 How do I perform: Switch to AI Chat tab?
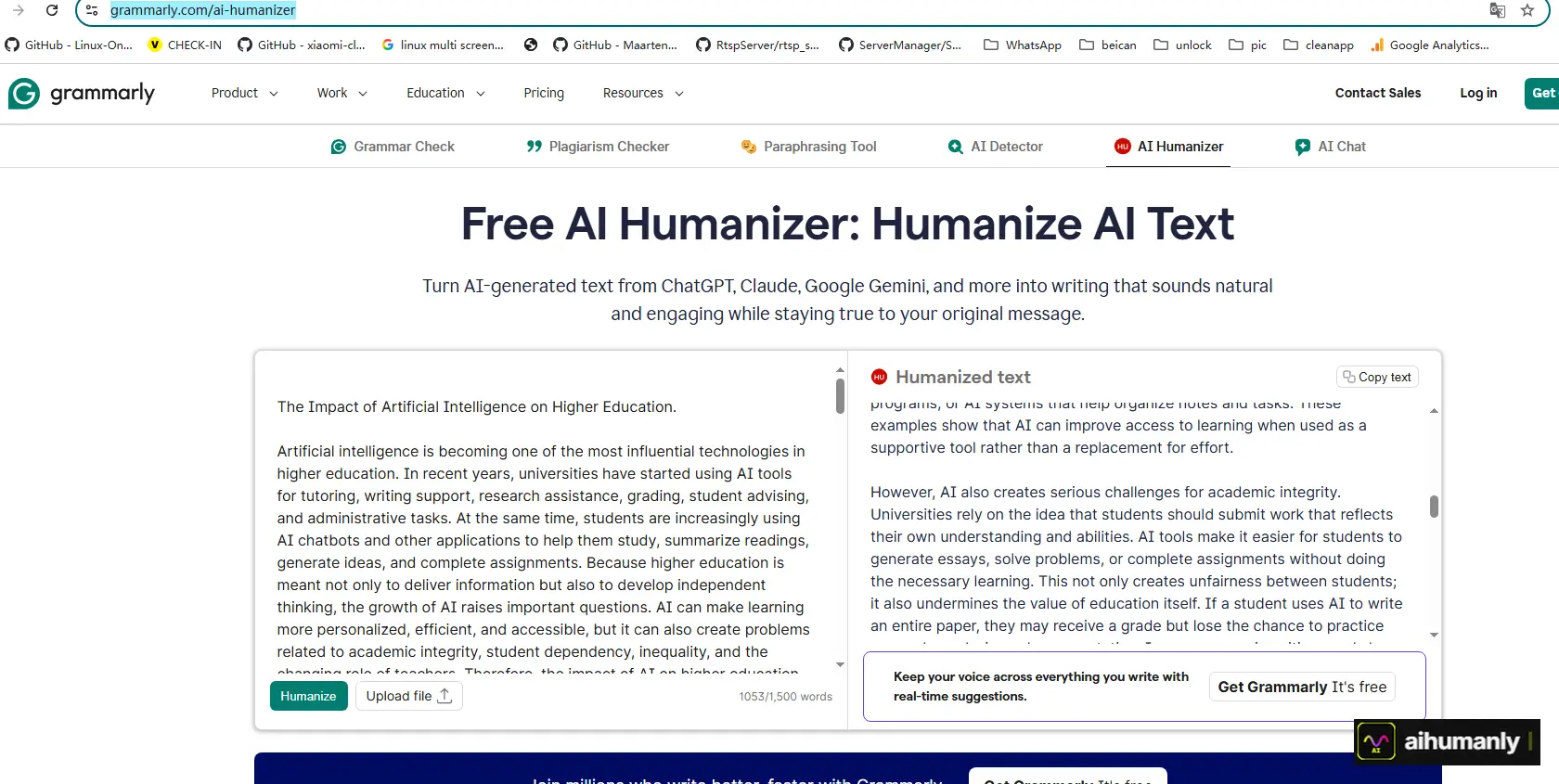tap(1331, 147)
